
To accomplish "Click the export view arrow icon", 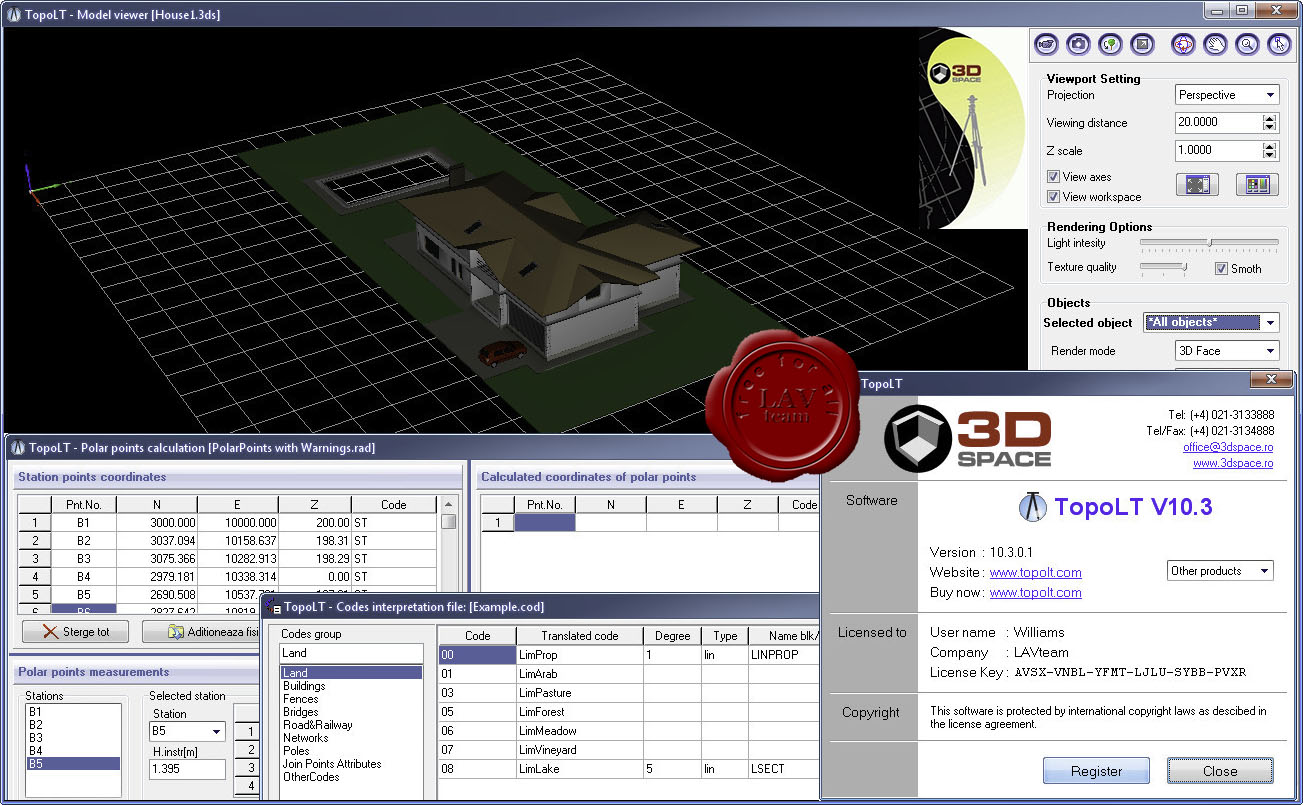I will point(1142,44).
